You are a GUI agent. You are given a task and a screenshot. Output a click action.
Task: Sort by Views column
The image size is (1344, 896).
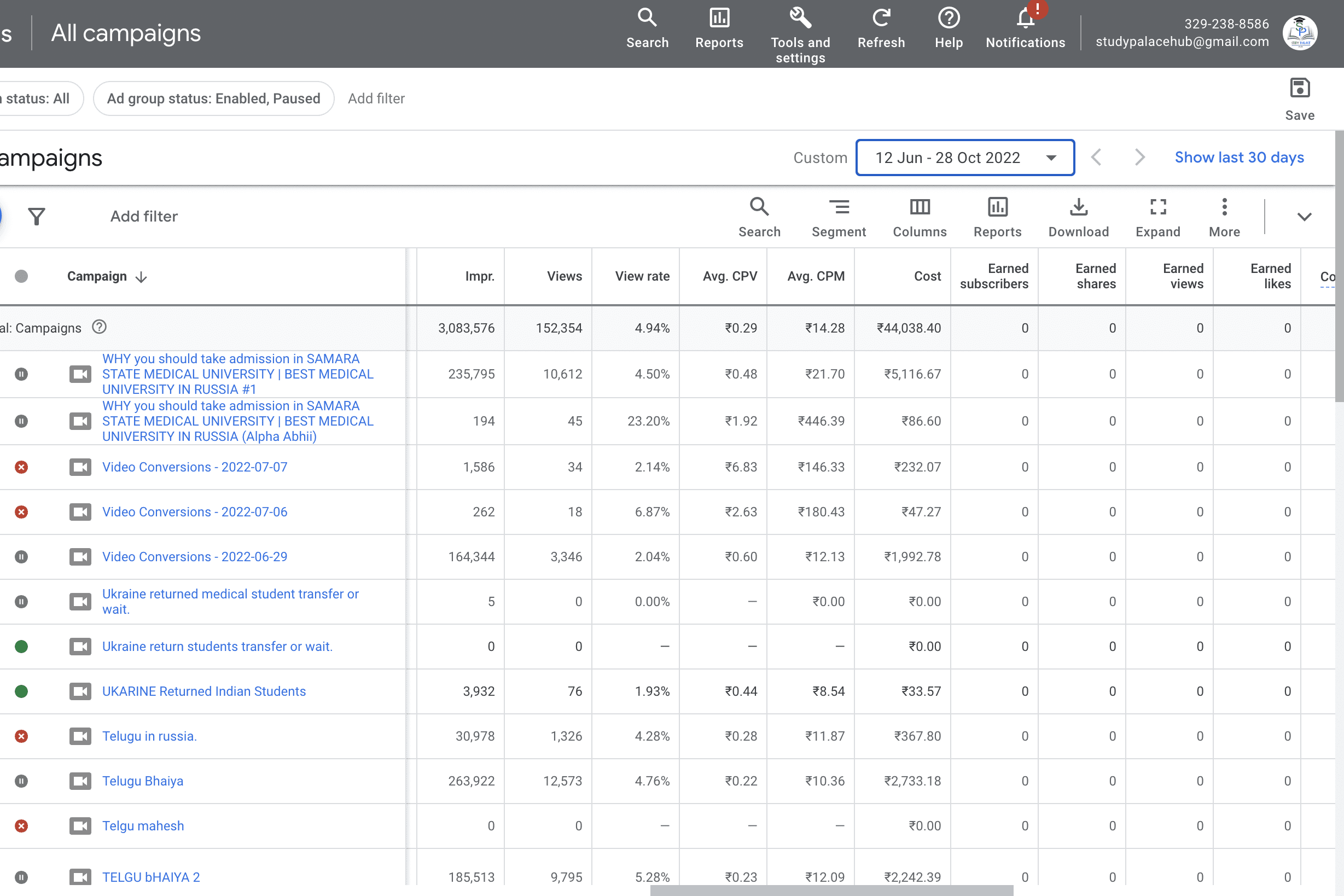click(x=564, y=276)
